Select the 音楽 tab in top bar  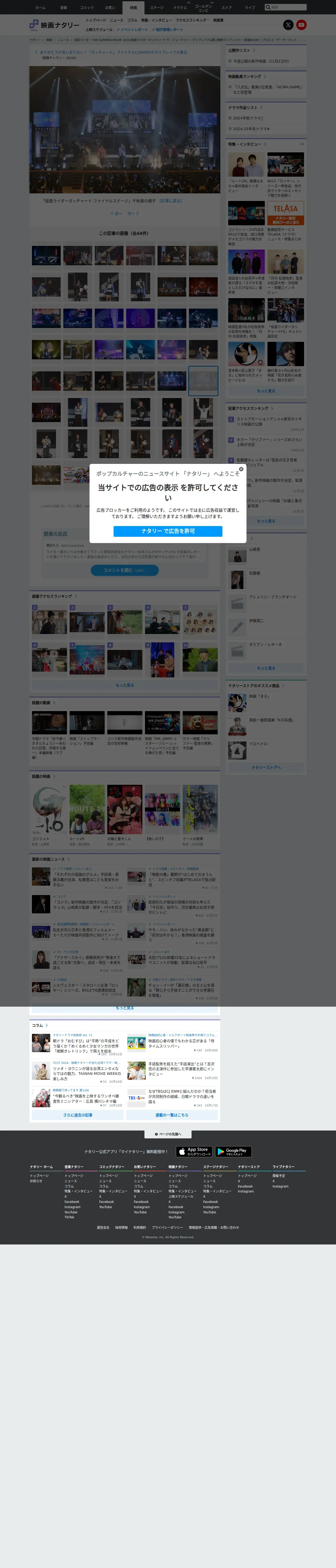click(63, 7)
